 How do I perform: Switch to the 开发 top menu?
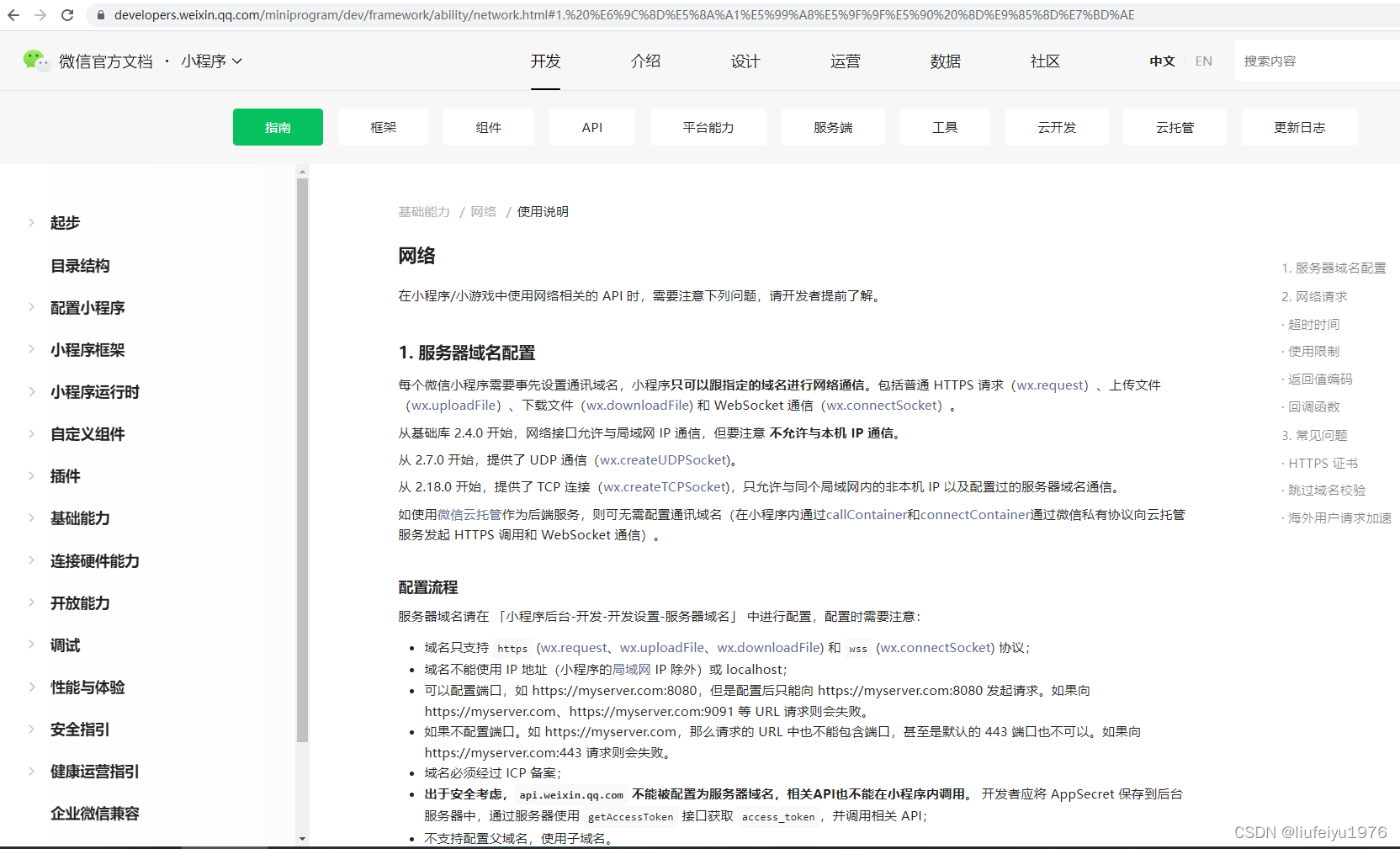coord(545,61)
